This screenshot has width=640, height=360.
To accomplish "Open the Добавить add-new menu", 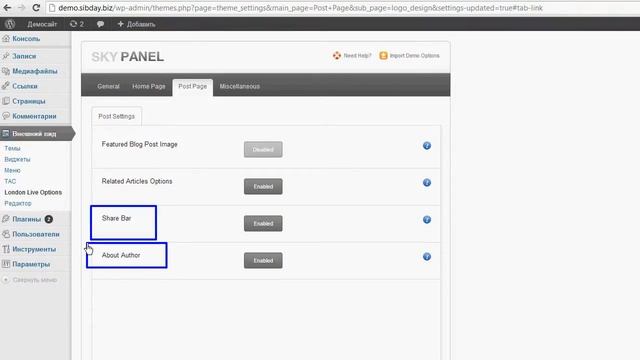I will click(x=136, y=24).
